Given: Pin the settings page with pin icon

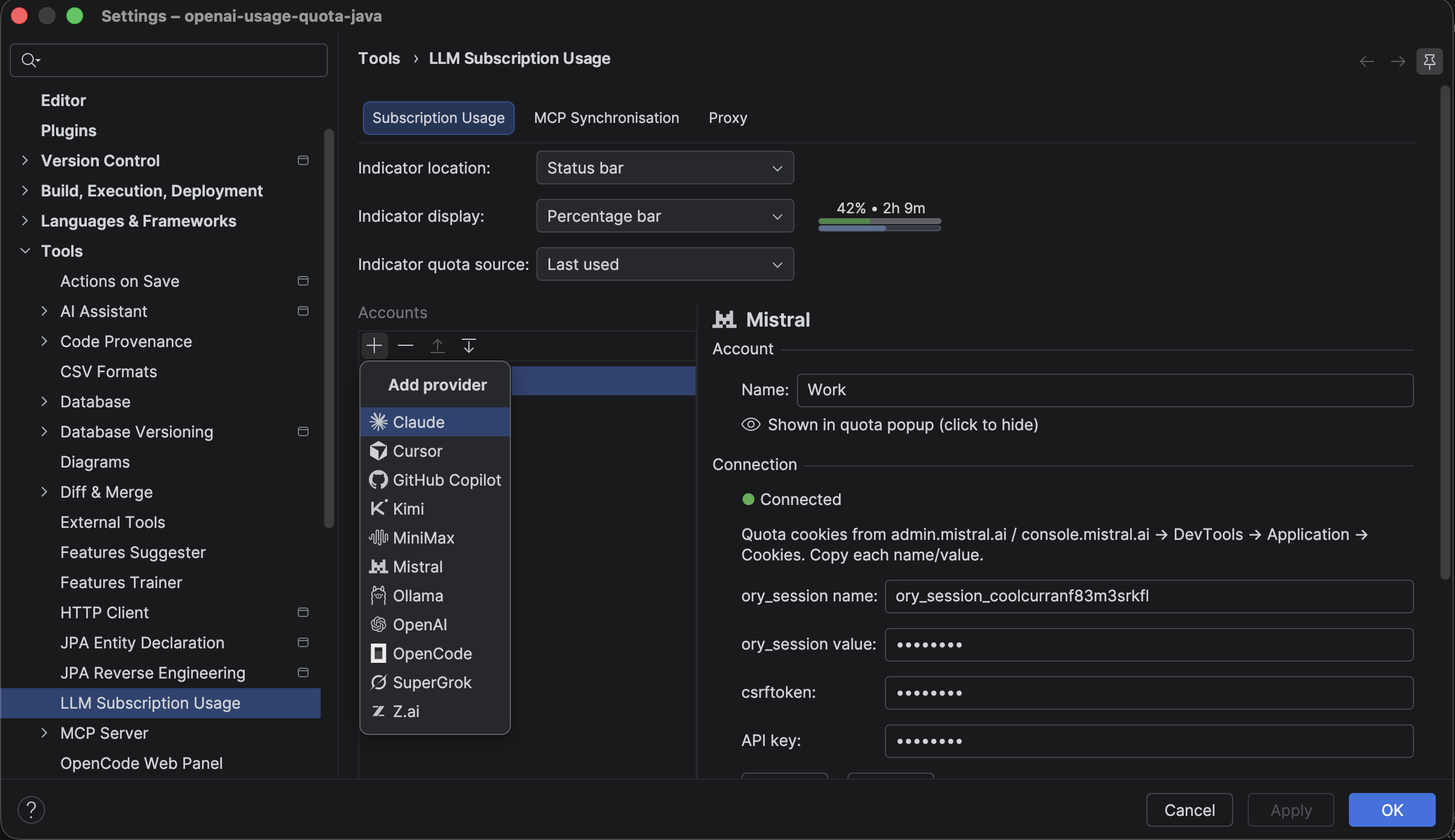Looking at the screenshot, I should pyautogui.click(x=1429, y=61).
